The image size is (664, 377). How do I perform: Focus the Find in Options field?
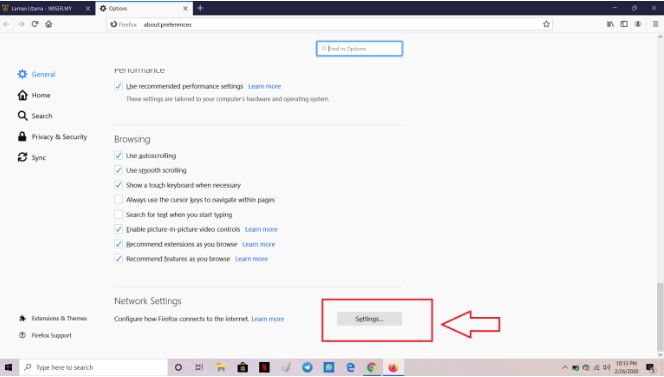coord(360,49)
